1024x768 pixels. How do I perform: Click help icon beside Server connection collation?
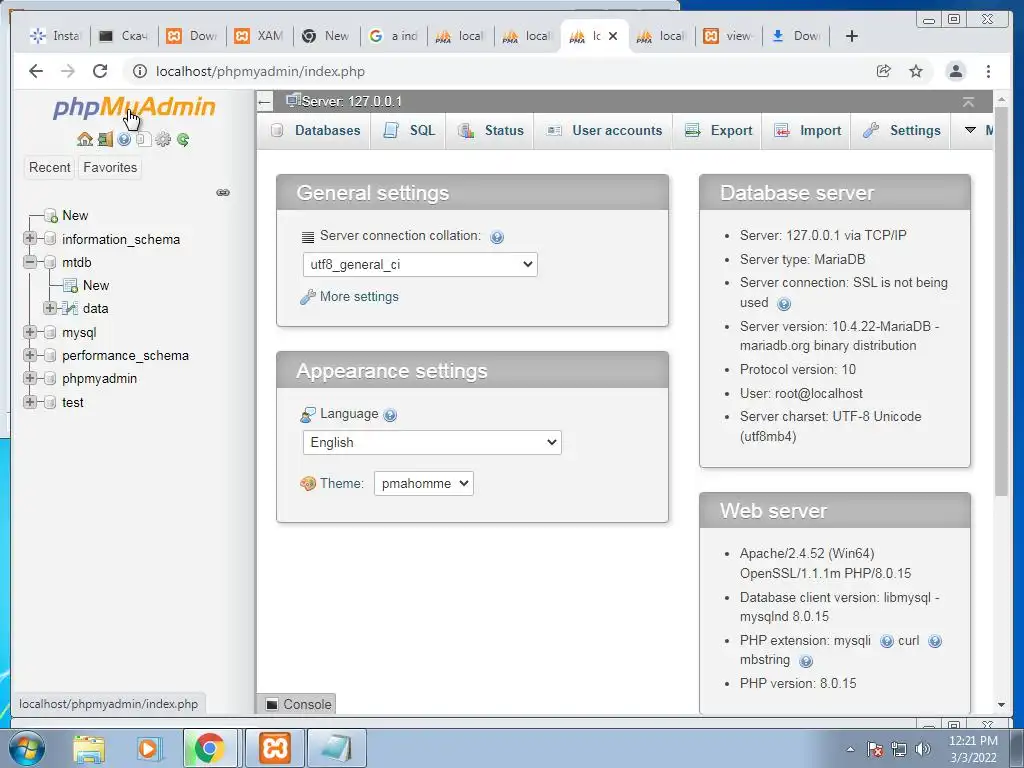(497, 237)
